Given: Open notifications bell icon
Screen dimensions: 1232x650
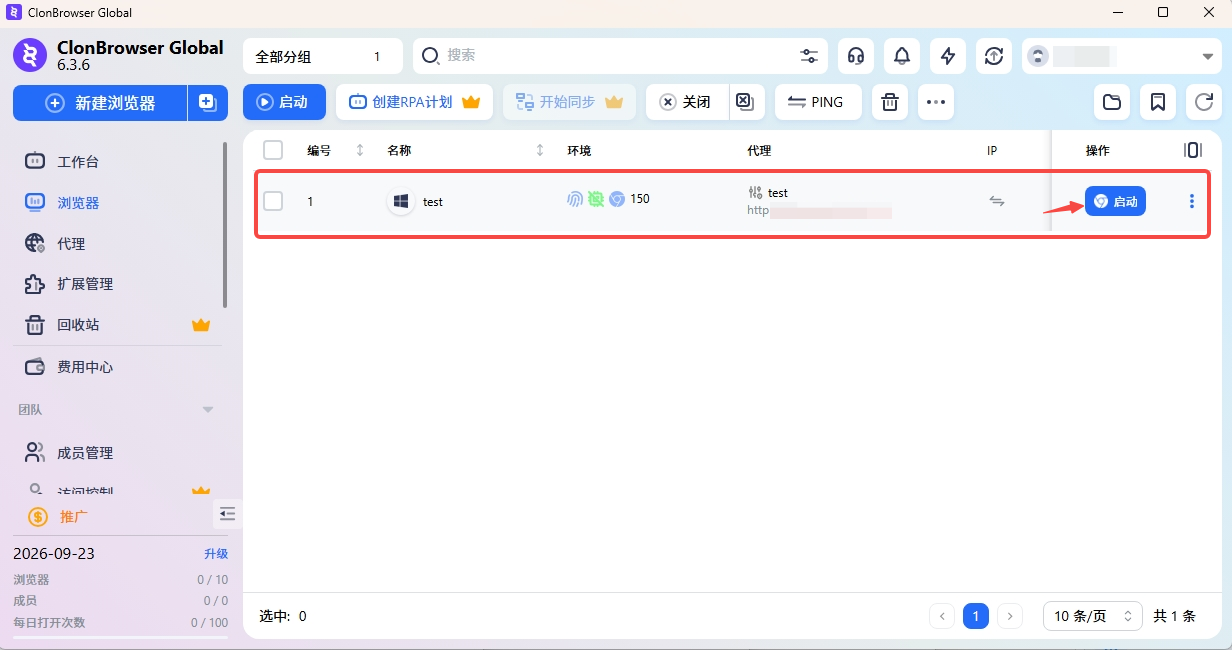Looking at the screenshot, I should (x=902, y=56).
